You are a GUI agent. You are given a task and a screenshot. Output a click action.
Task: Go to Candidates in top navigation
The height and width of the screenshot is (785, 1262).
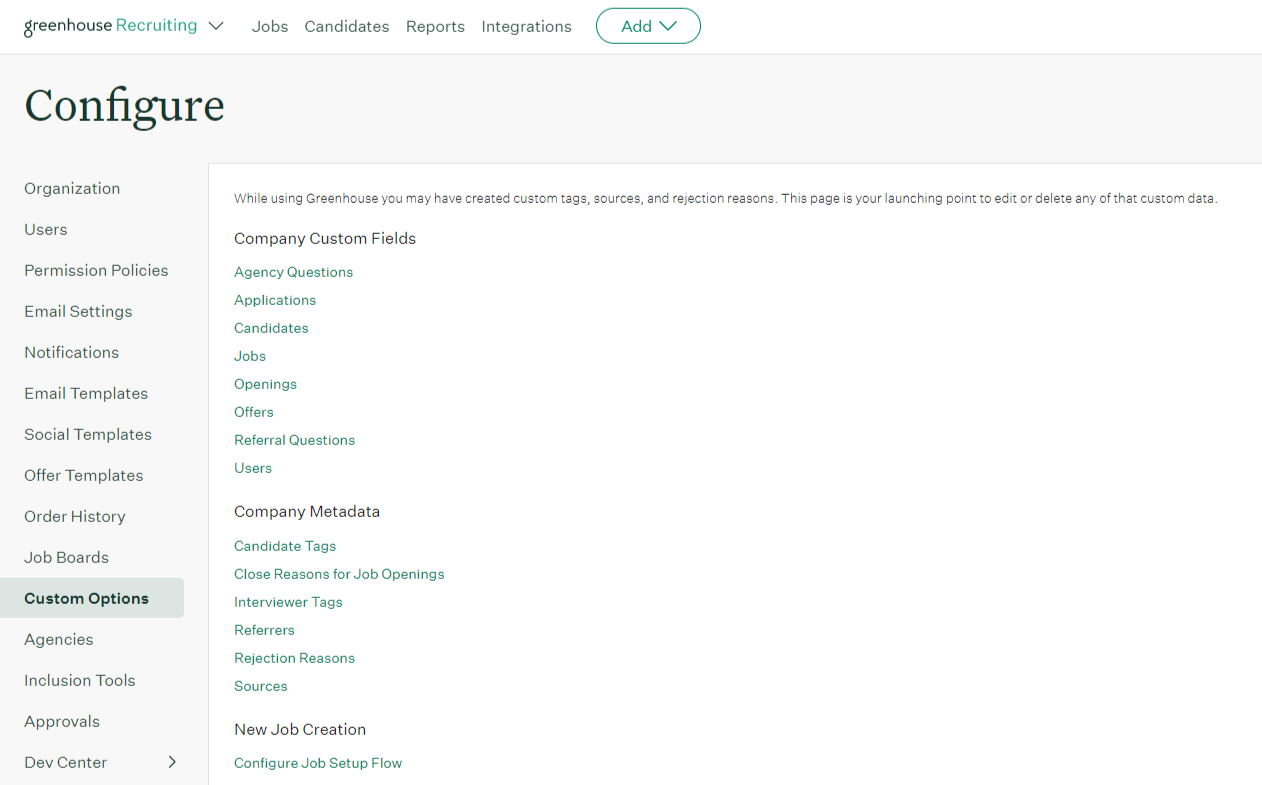coord(347,27)
